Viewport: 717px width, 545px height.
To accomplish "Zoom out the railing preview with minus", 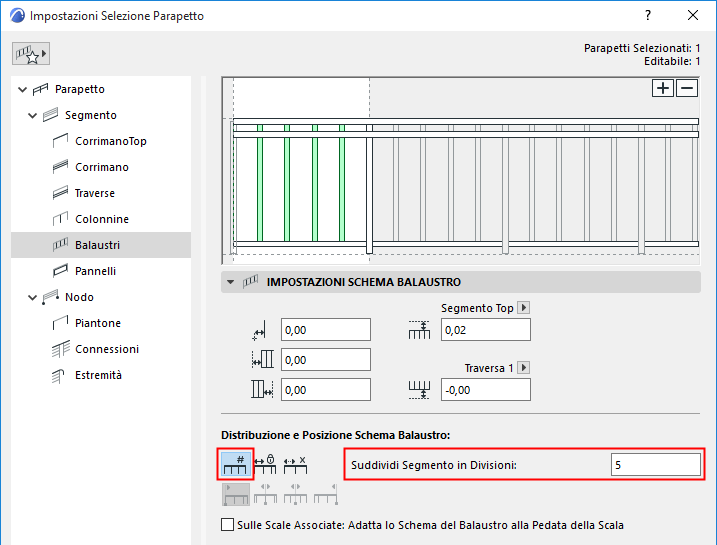I will pyautogui.click(x=687, y=88).
